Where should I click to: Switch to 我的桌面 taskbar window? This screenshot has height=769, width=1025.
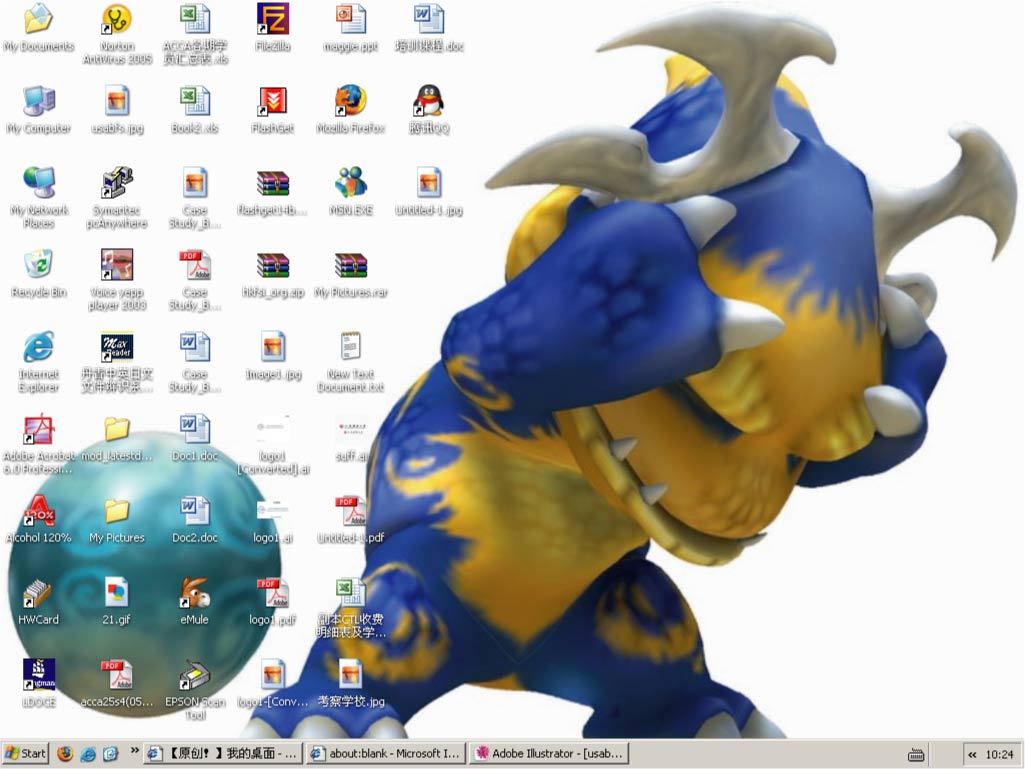click(x=224, y=753)
